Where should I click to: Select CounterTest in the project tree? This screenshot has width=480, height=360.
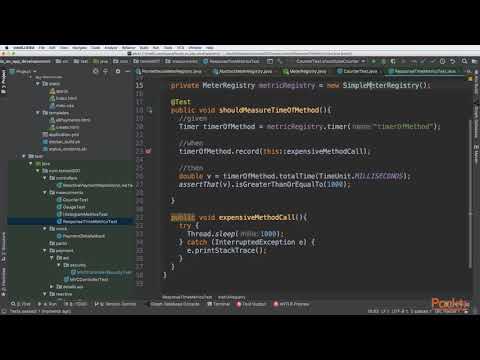pos(72,200)
